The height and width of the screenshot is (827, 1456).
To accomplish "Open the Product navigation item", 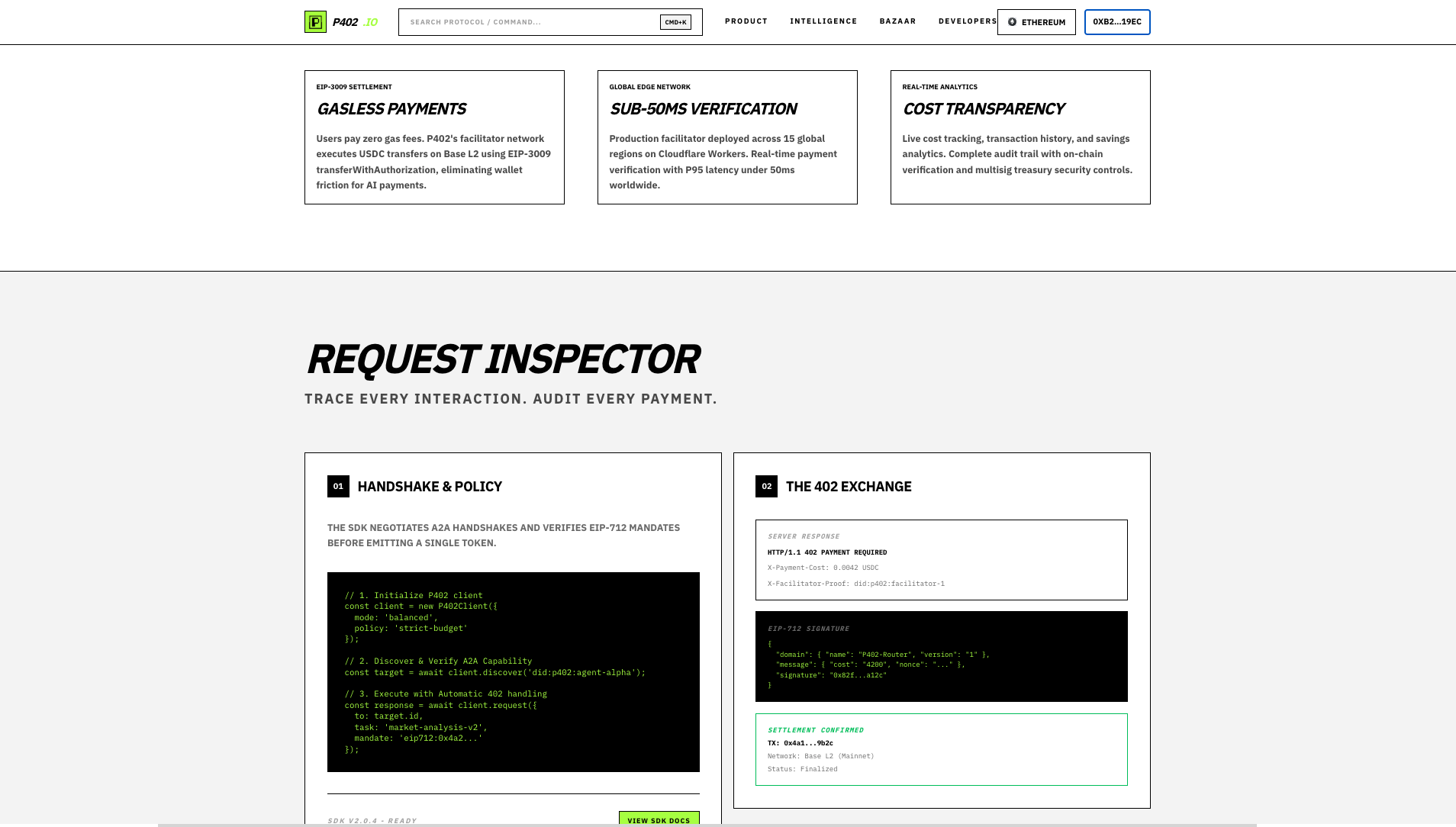I will 746,21.
